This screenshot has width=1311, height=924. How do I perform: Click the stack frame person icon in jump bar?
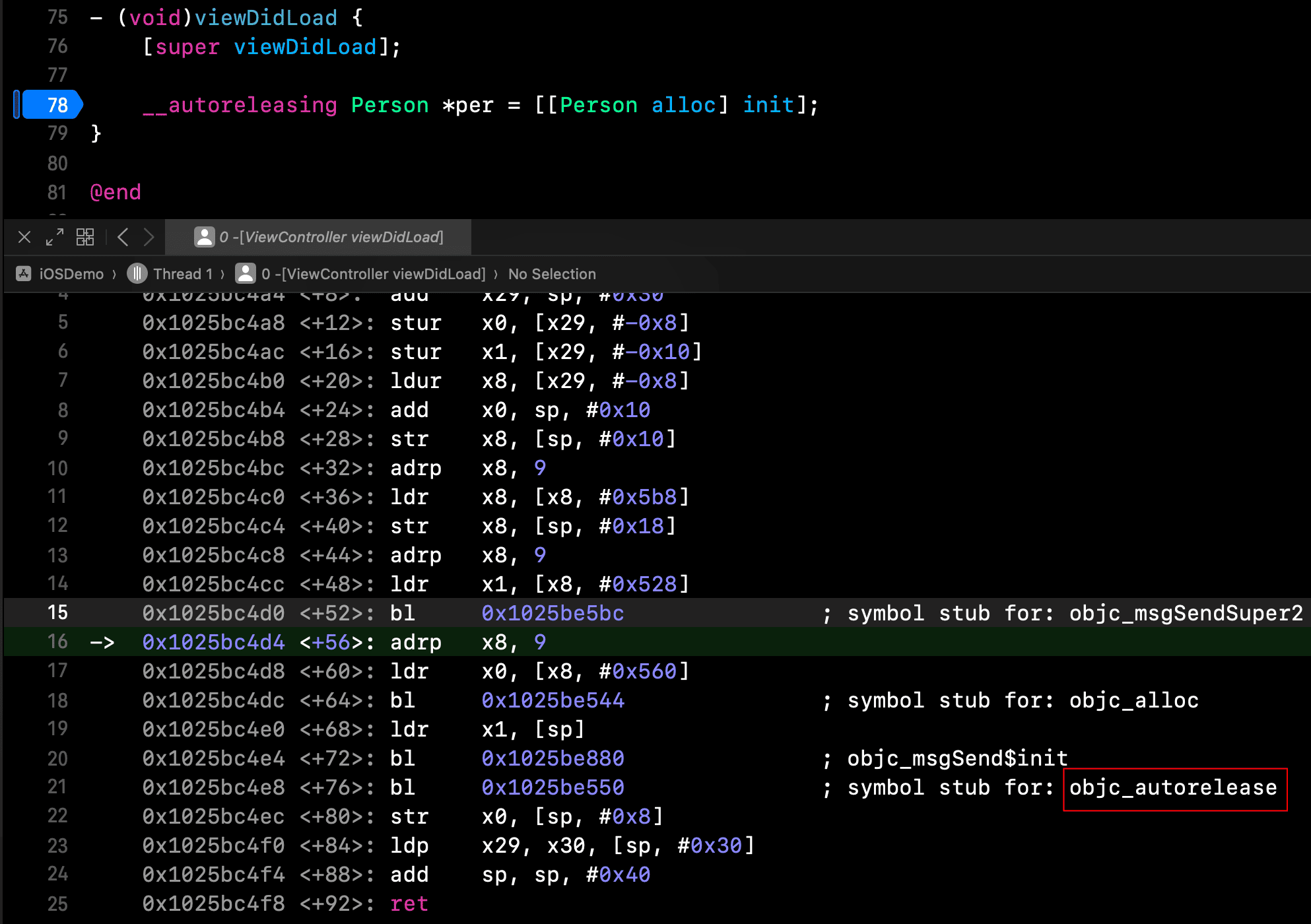(x=246, y=273)
